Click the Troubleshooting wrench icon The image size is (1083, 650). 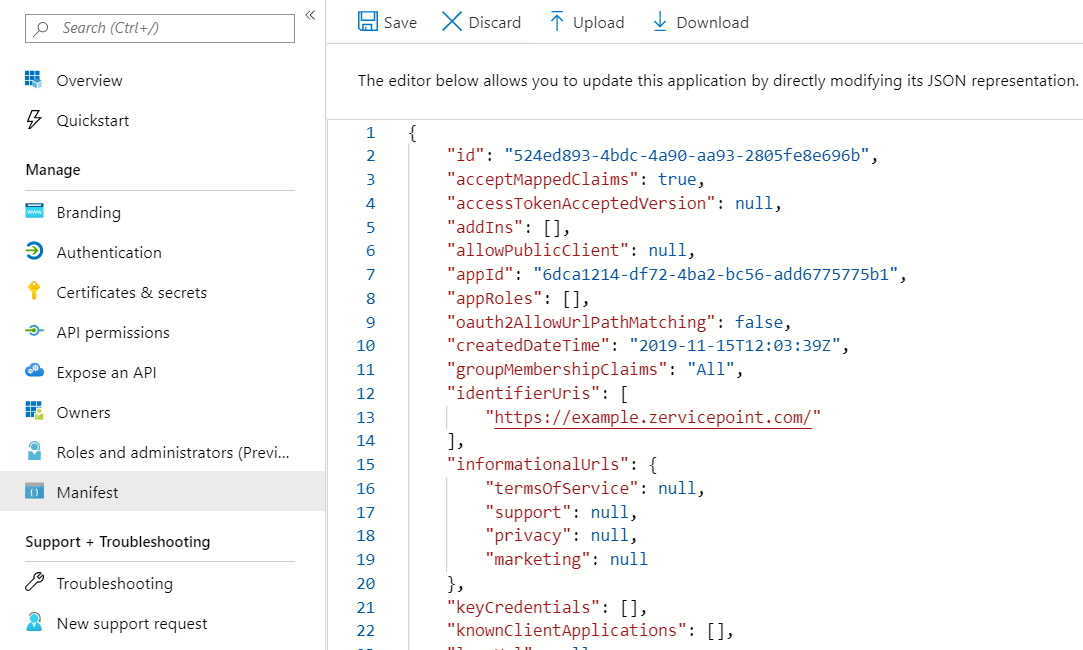pyautogui.click(x=34, y=583)
